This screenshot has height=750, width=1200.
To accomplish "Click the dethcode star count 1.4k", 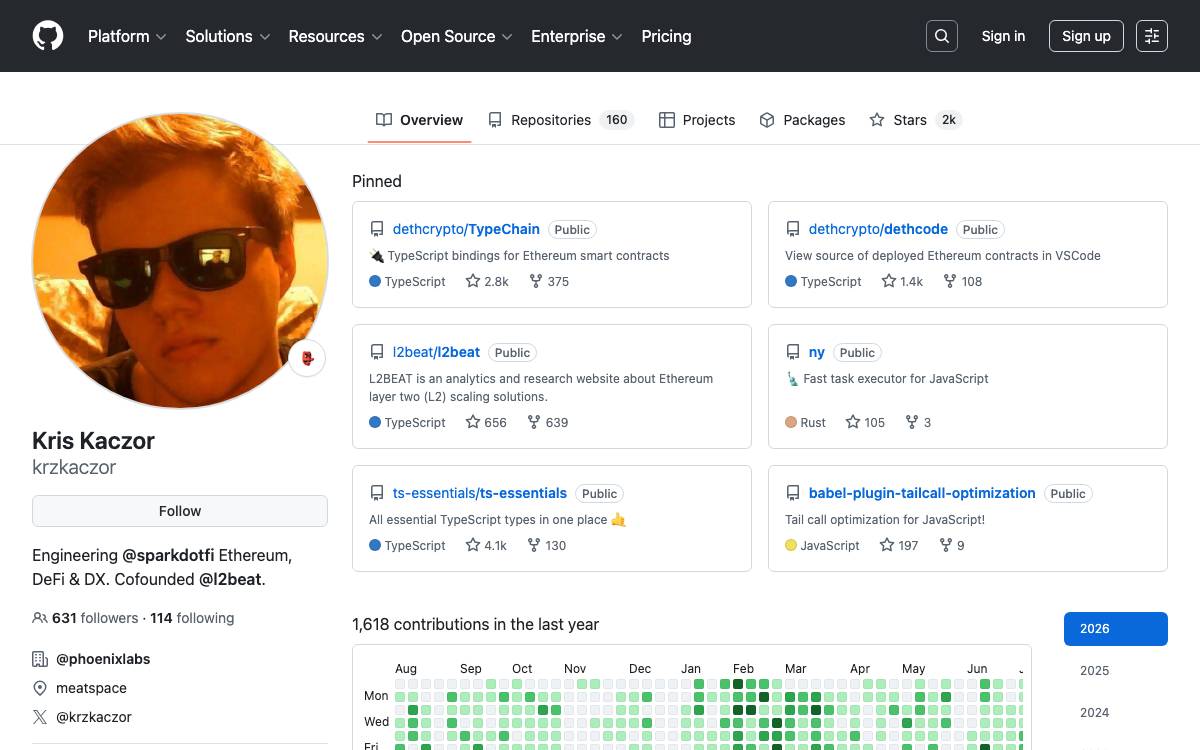I will (902, 281).
